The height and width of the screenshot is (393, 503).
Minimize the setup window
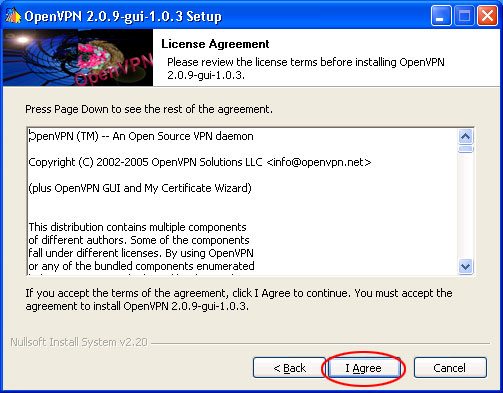point(441,16)
